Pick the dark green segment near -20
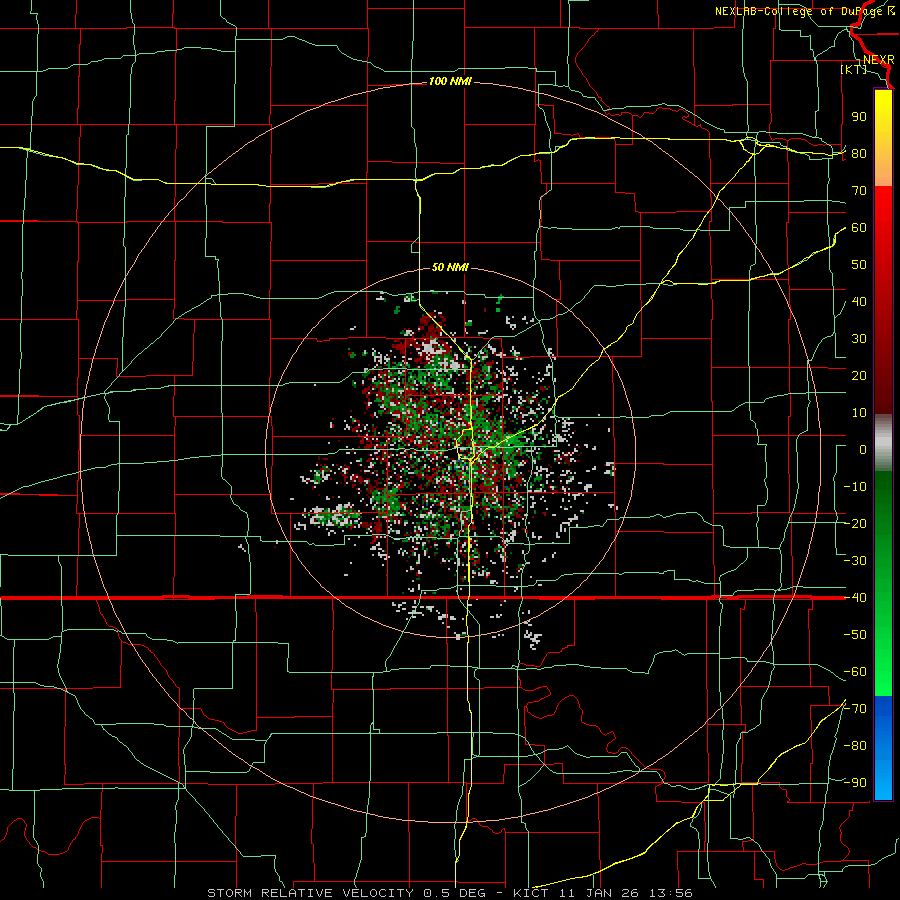This screenshot has height=900, width=900. [883, 517]
